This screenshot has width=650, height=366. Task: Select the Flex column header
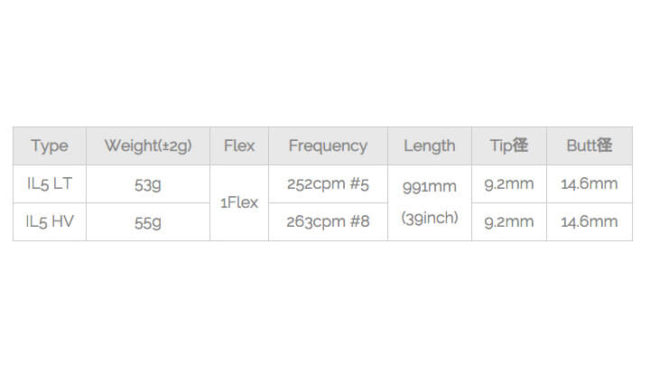[239, 146]
